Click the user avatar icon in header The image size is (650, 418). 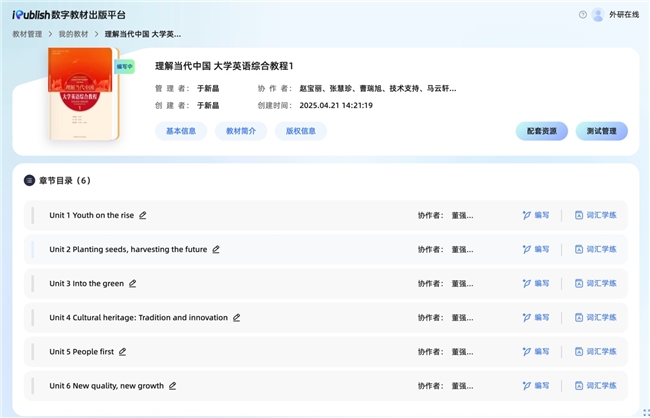coord(598,14)
